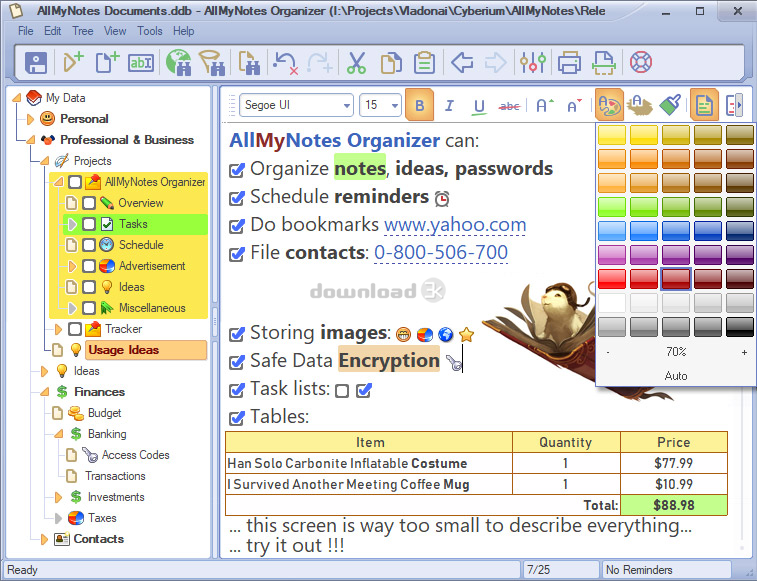
Task: Uncheck the 'Schedule reminders' checkbox
Action: tap(237, 198)
